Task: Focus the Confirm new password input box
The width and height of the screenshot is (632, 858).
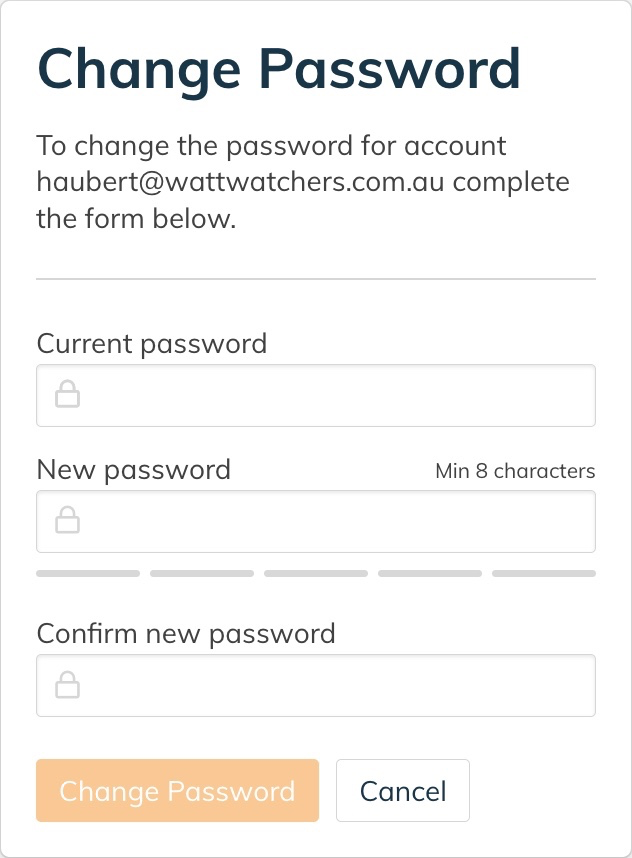Action: [316, 686]
